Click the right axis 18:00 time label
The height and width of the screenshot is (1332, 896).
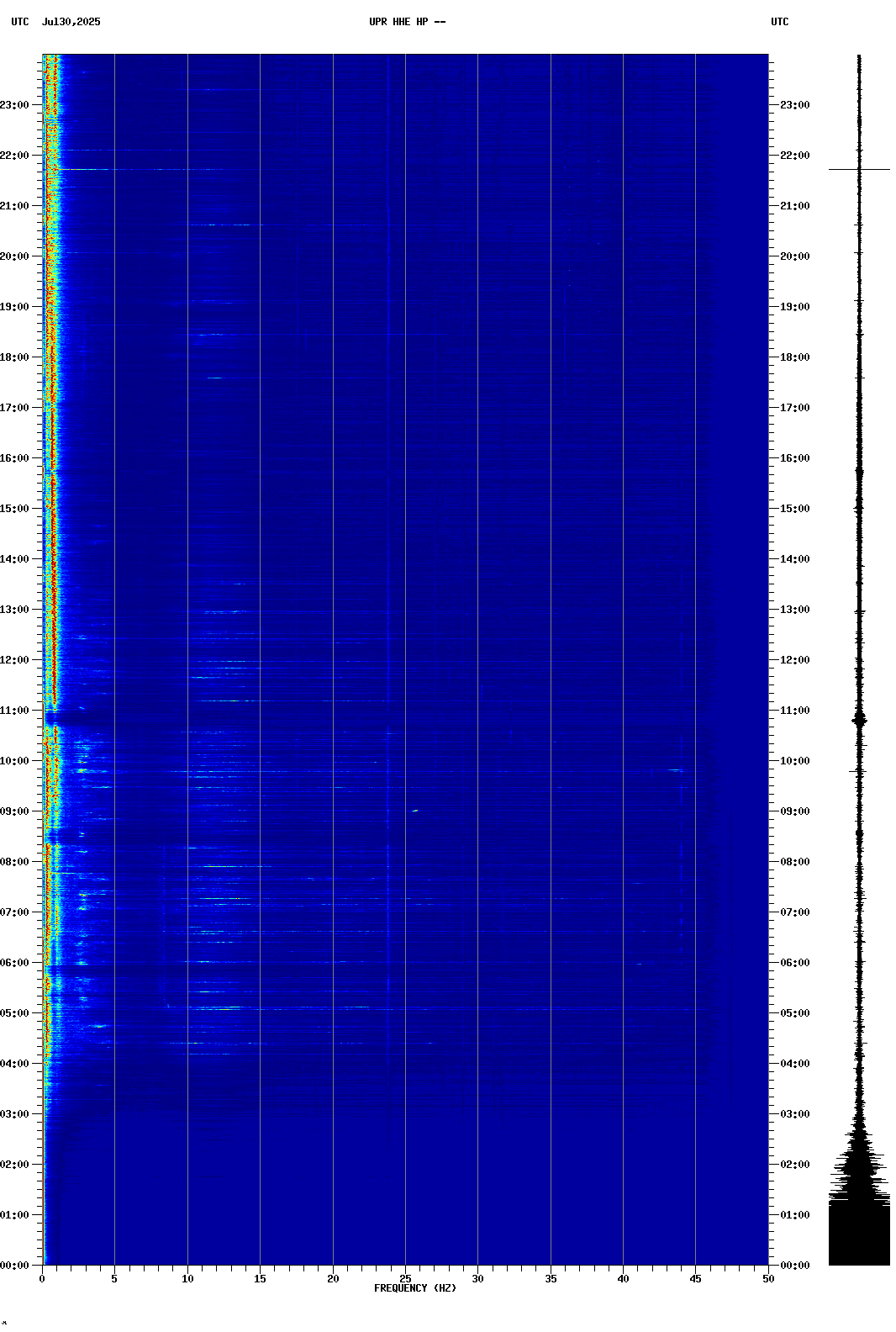[x=795, y=357]
